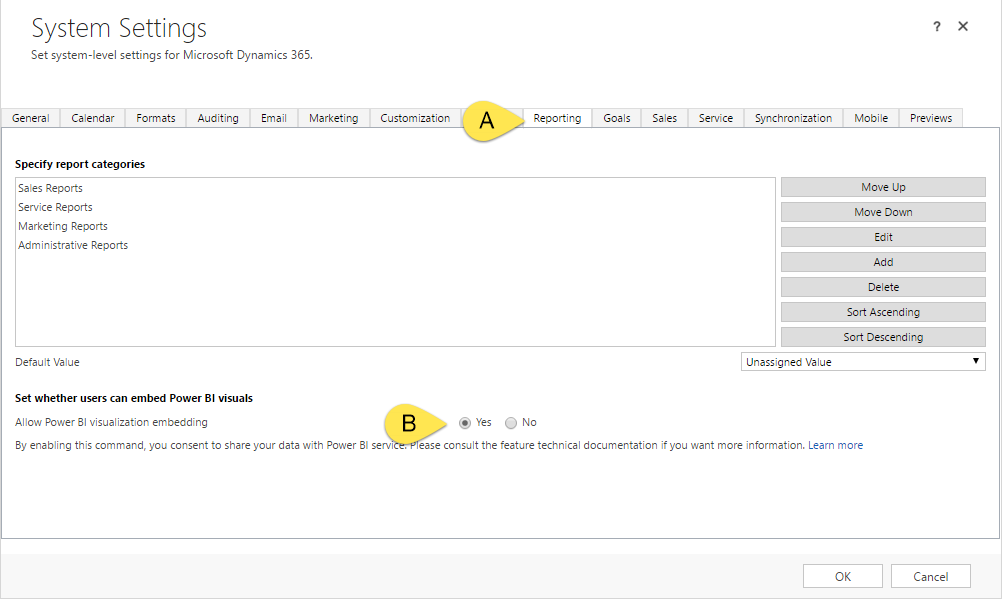Open the Previews tab
The width and height of the screenshot is (1002, 599).
[931, 118]
